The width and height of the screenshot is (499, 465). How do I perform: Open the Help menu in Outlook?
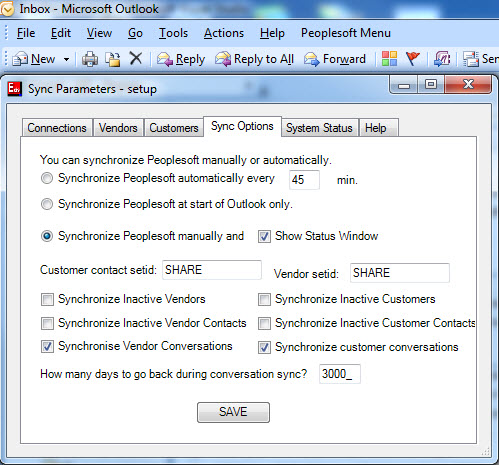pyautogui.click(x=272, y=33)
